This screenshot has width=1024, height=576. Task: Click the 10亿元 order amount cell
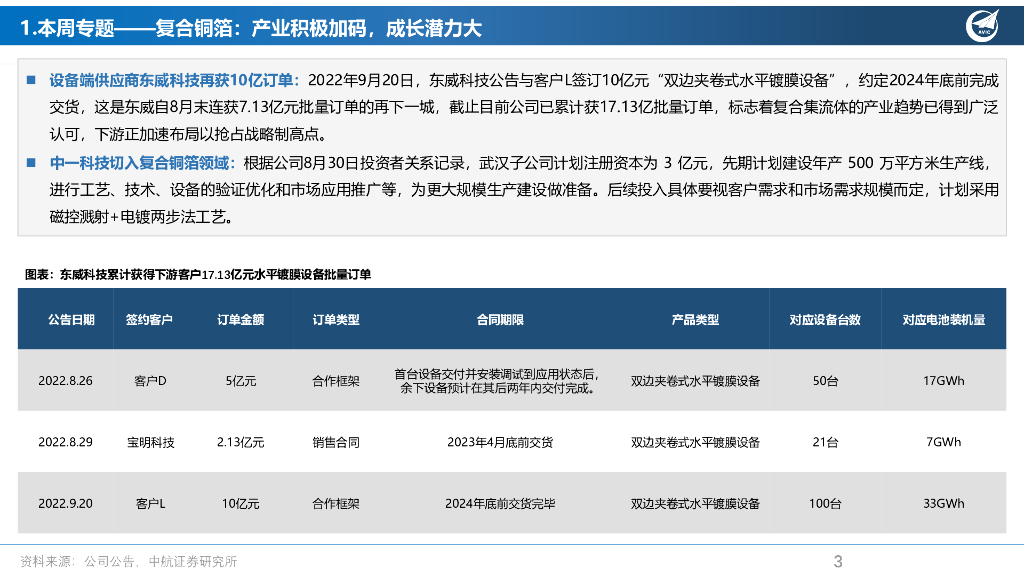coord(240,504)
